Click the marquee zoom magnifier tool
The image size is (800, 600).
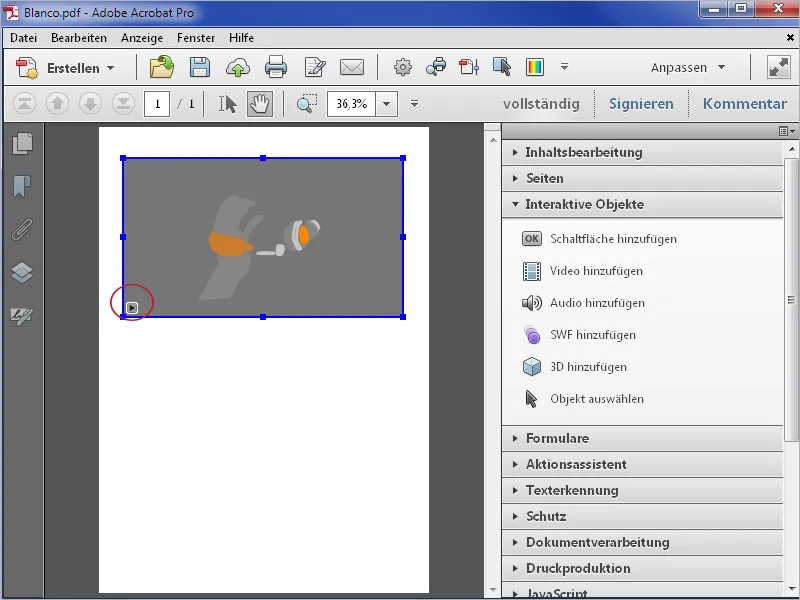(307, 104)
